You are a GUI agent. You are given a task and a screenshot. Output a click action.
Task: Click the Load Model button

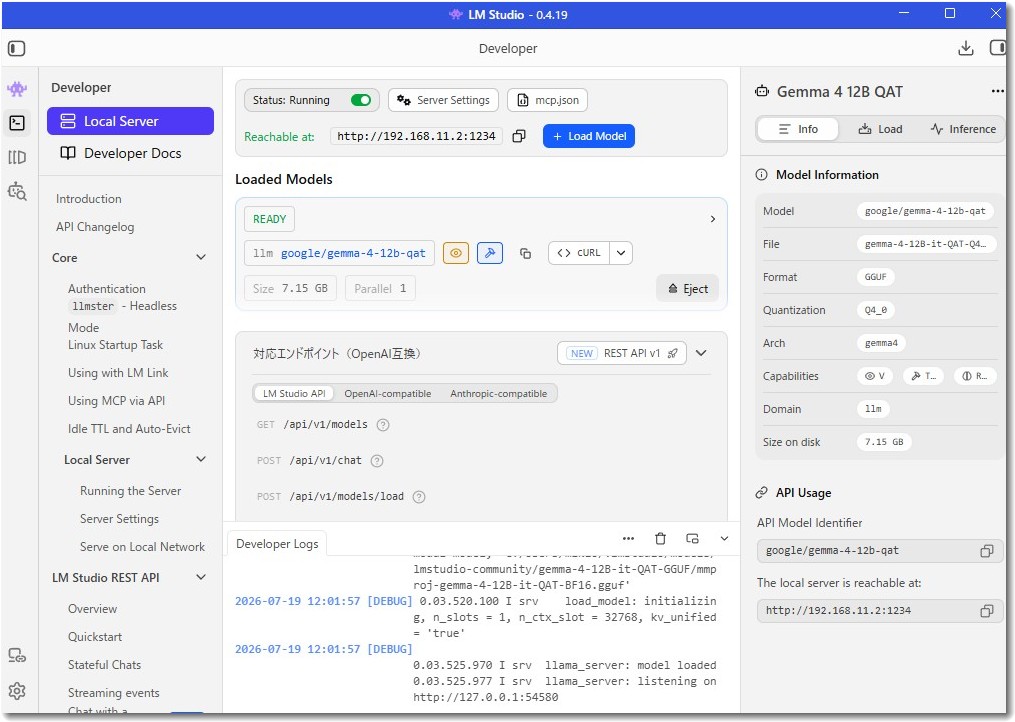pyautogui.click(x=589, y=136)
